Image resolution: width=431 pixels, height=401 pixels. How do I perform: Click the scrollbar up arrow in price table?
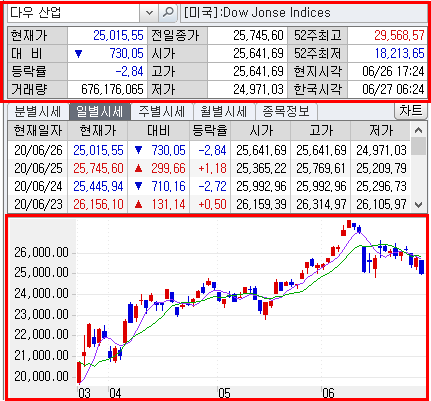[x=419, y=130]
